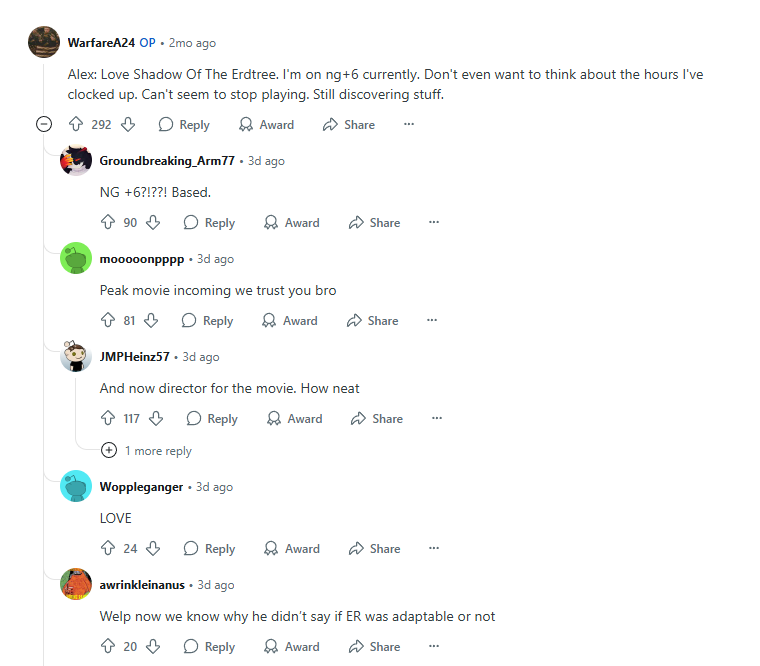Share the JMPHeinz57 comment

pos(377,418)
